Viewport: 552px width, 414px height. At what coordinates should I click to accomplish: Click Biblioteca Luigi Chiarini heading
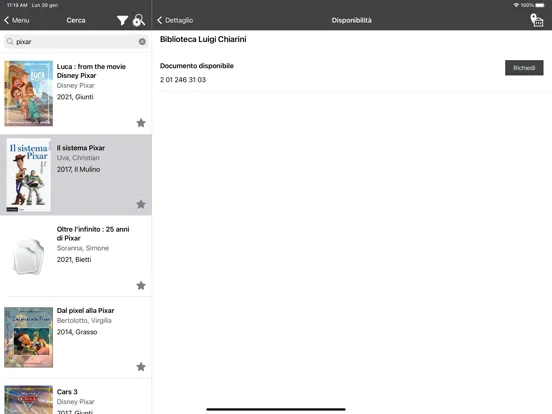pos(203,39)
